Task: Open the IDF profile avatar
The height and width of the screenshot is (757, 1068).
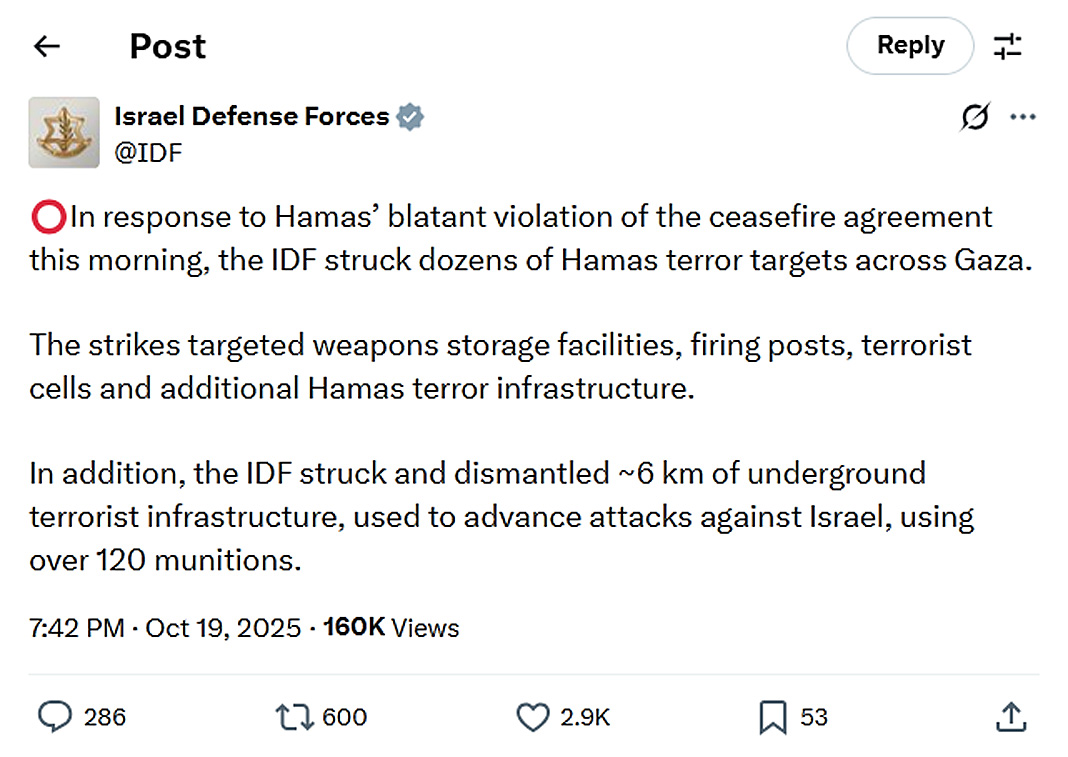Action: (64, 132)
